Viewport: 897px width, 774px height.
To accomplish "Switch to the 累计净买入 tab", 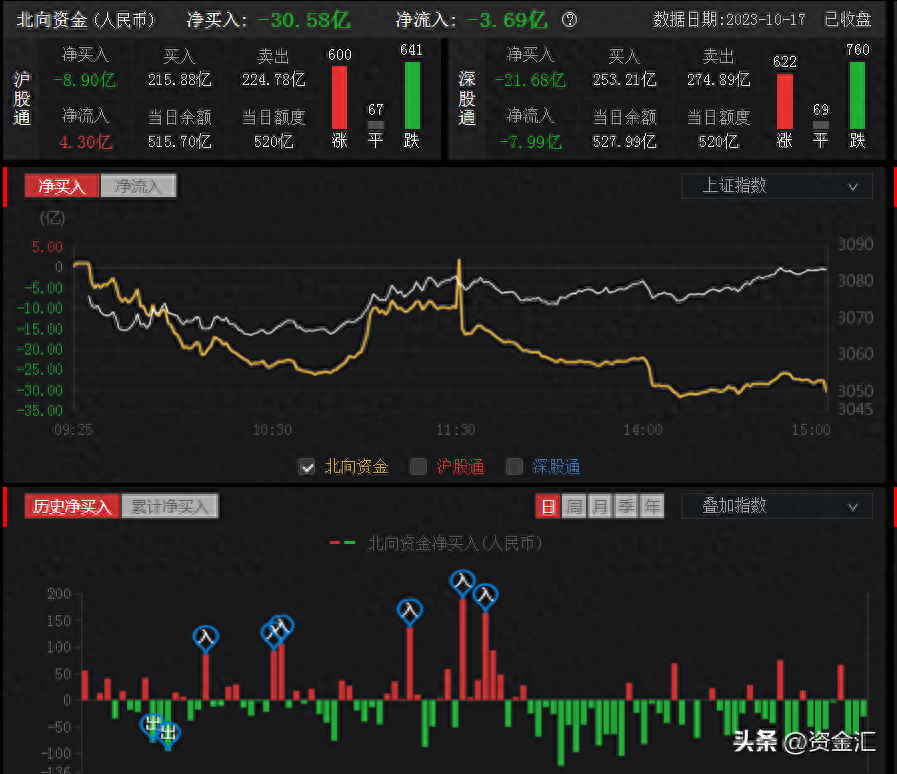I will point(170,506).
